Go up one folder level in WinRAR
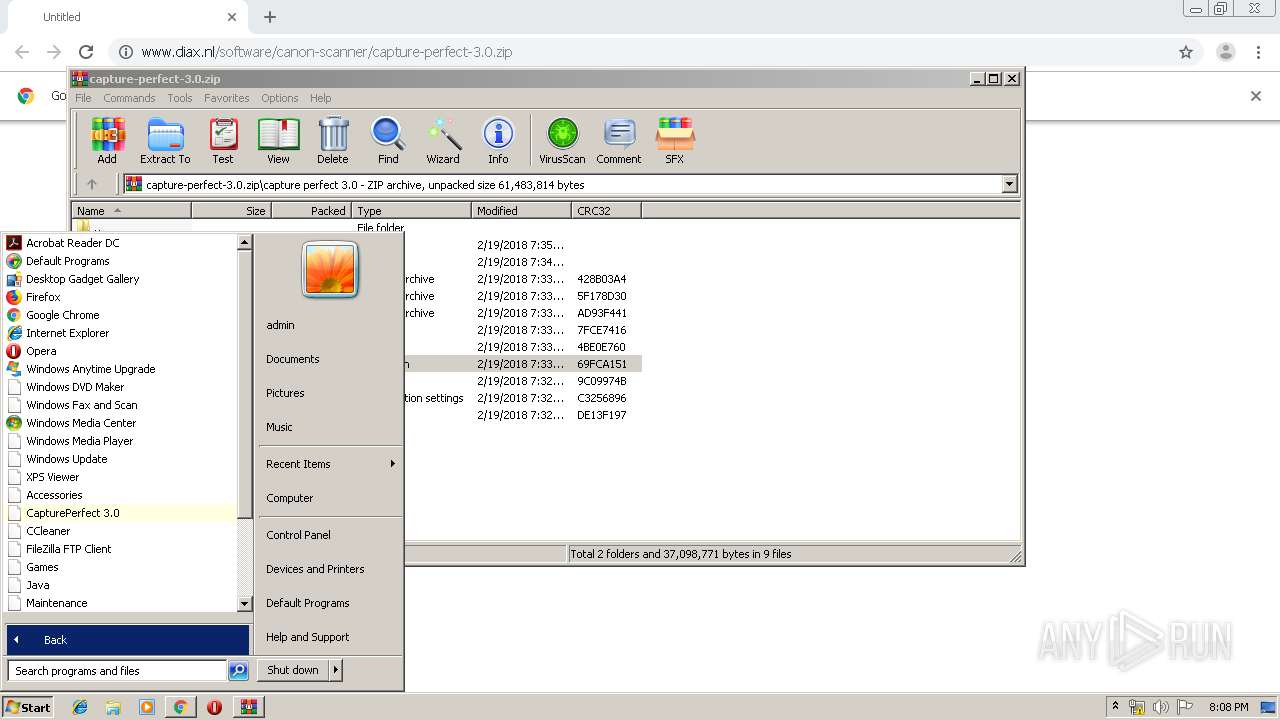 pyautogui.click(x=92, y=184)
